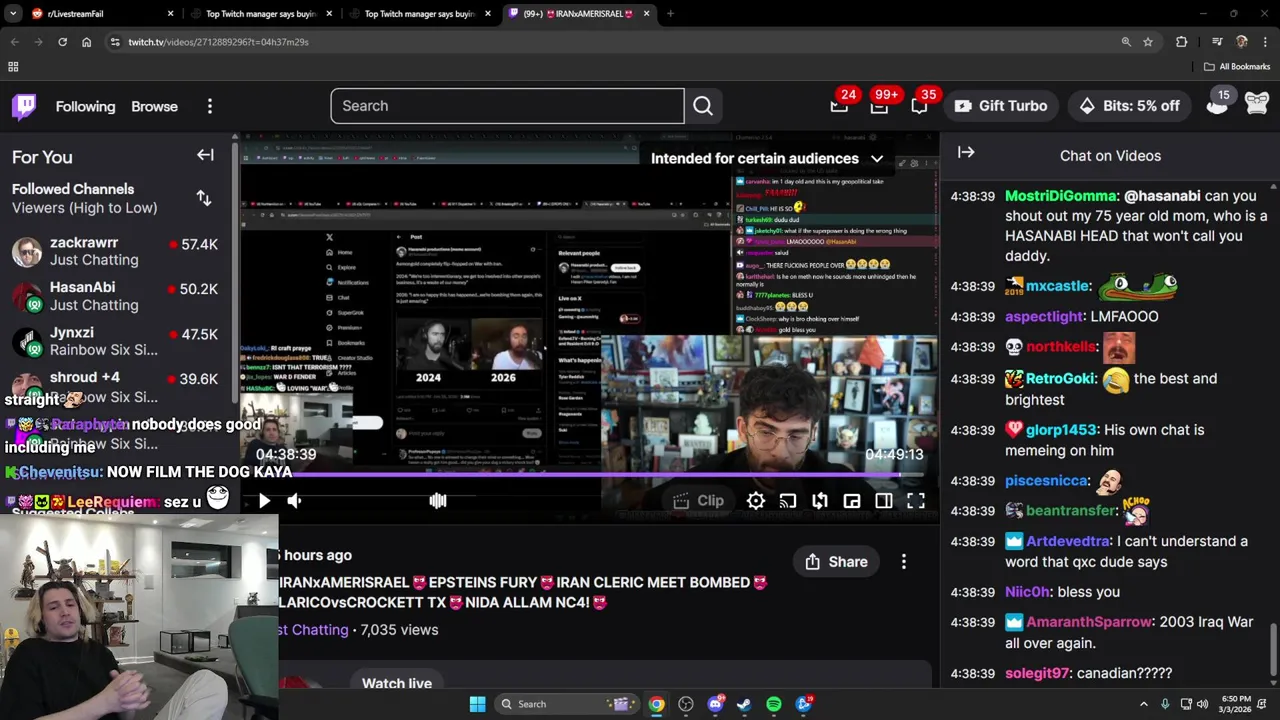Mute the video player volume
The height and width of the screenshot is (720, 1280).
point(295,501)
